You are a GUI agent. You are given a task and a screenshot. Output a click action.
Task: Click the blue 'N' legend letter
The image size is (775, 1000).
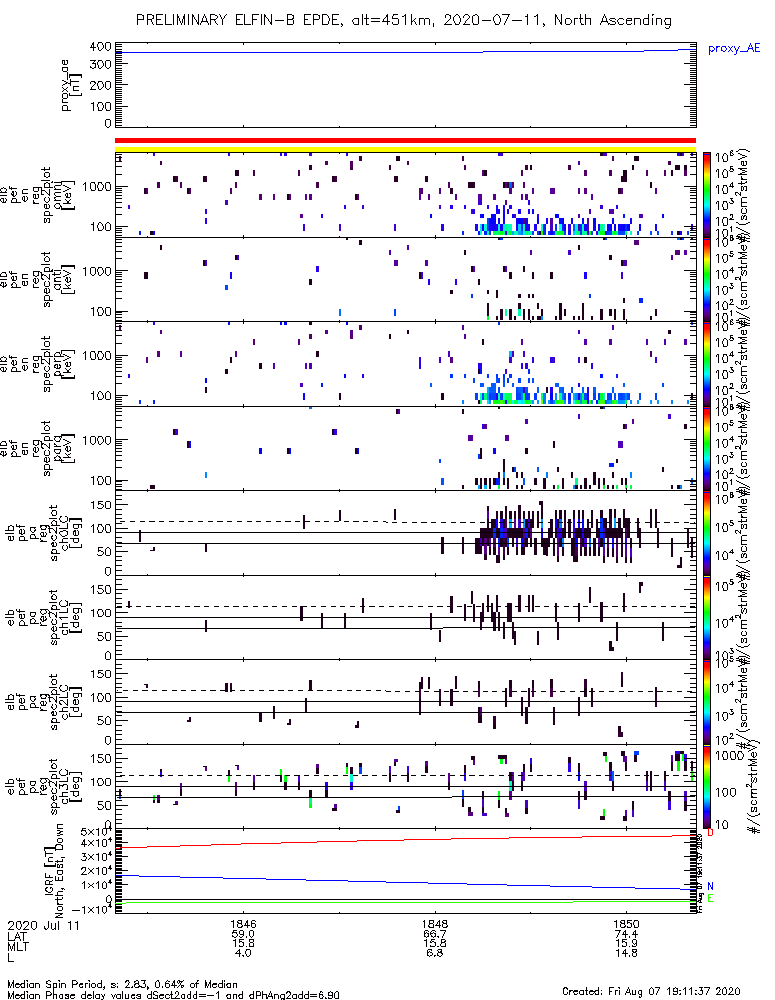point(711,886)
